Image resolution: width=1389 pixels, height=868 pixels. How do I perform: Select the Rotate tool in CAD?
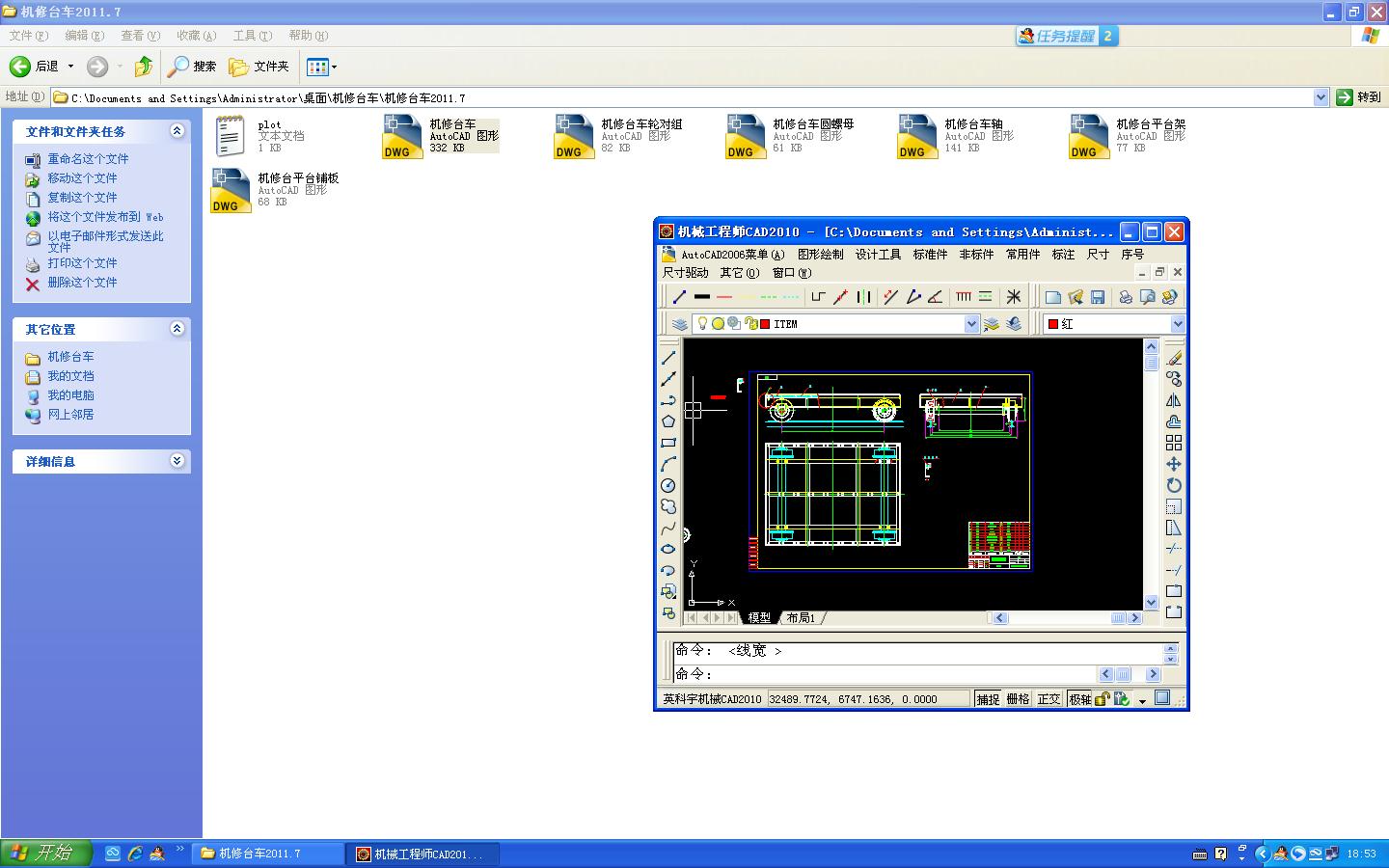tap(1174, 485)
